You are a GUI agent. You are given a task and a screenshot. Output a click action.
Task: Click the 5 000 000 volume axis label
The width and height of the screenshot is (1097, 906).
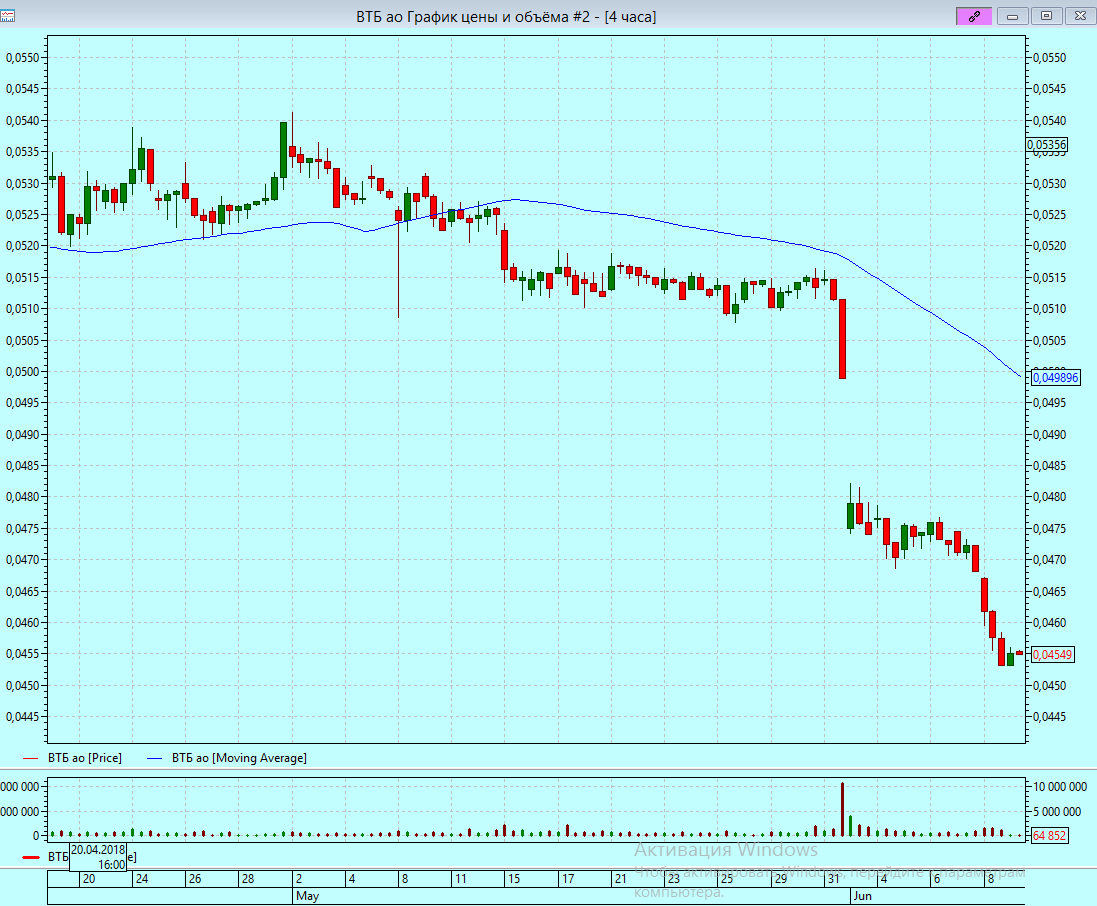point(1057,812)
